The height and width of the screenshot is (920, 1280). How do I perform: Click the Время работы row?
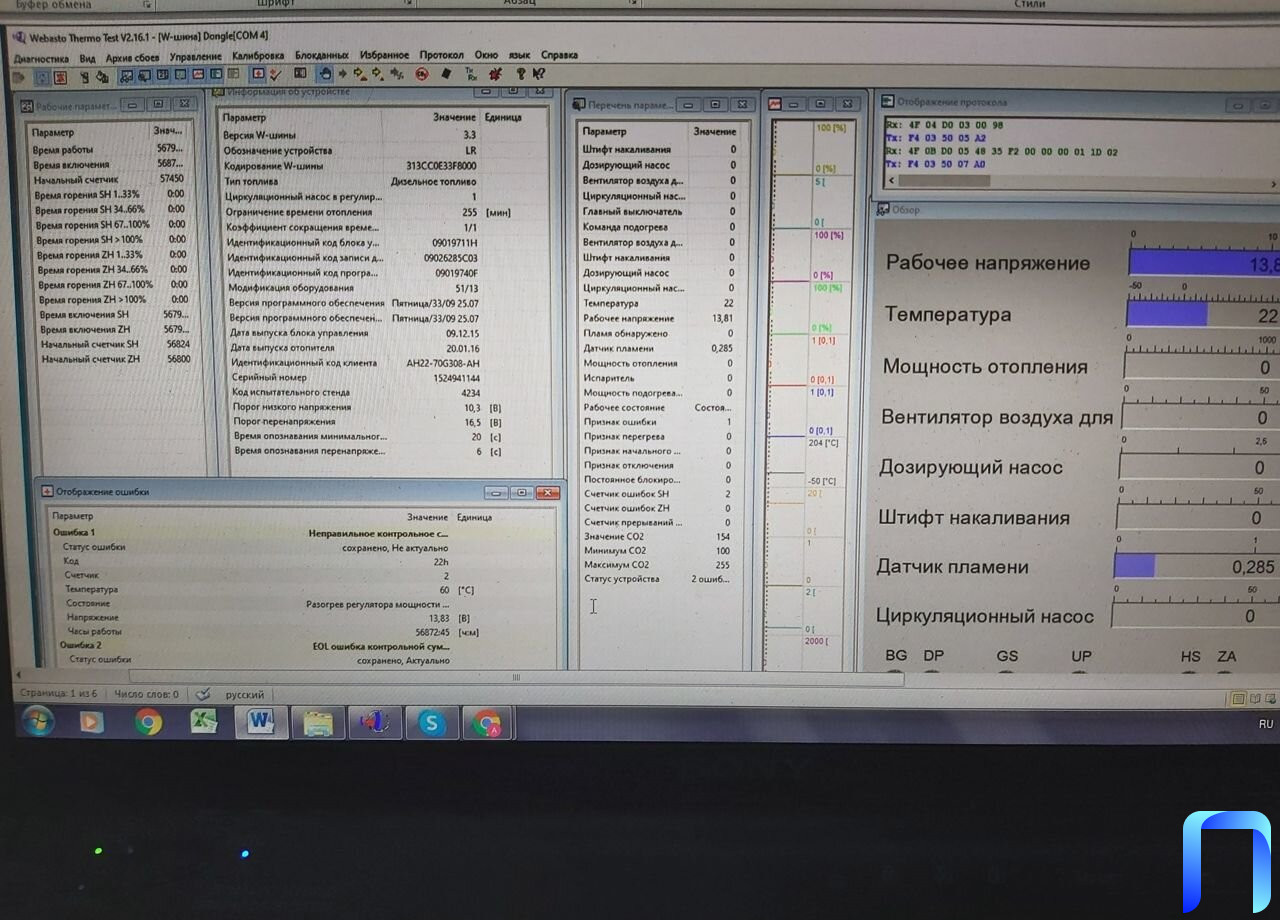coord(109,149)
